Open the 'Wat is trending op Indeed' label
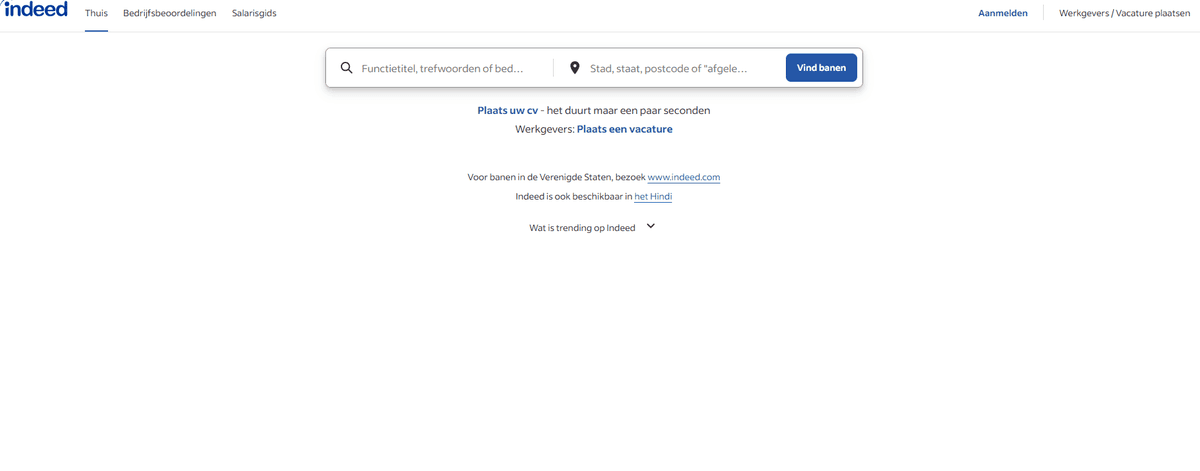Image resolution: width=1200 pixels, height=471 pixels. click(582, 228)
